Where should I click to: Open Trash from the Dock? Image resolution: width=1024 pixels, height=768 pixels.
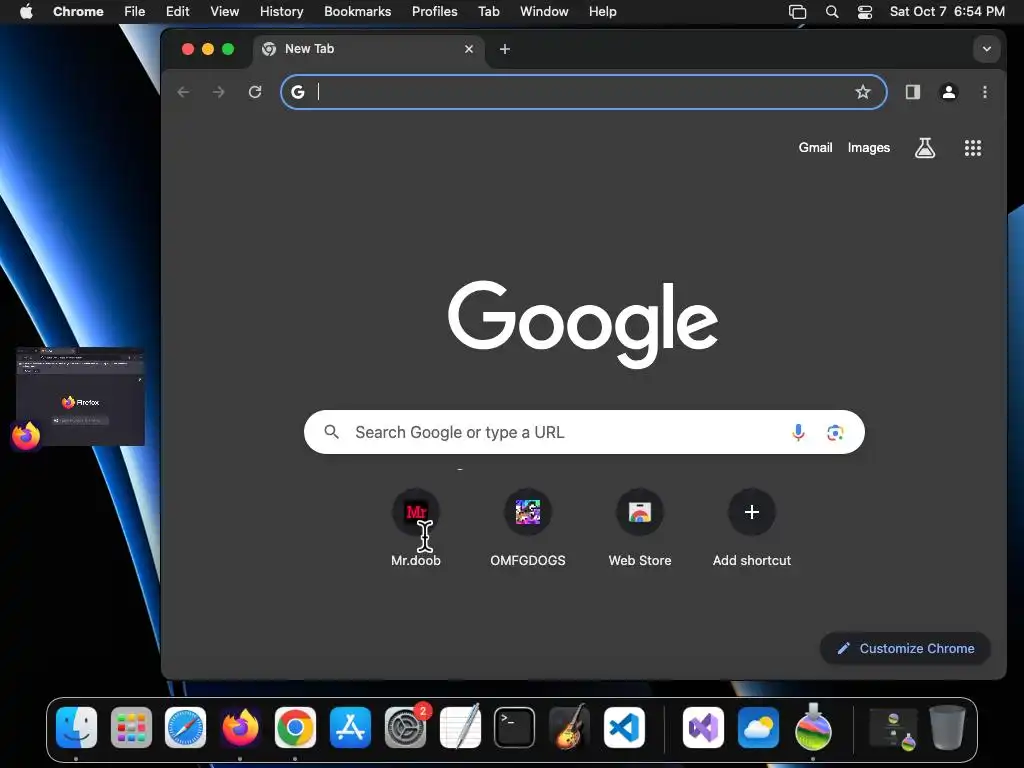948,727
